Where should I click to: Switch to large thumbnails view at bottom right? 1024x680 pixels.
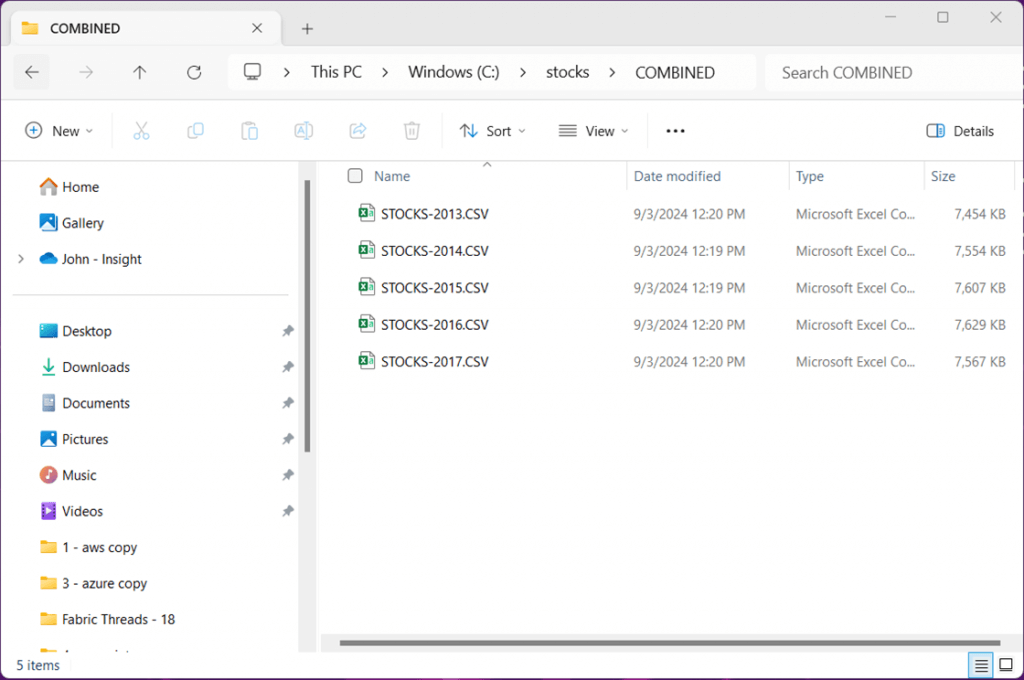coord(1004,665)
